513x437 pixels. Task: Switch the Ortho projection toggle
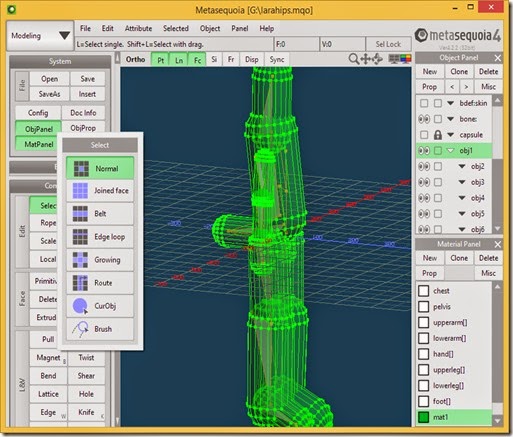click(x=135, y=60)
